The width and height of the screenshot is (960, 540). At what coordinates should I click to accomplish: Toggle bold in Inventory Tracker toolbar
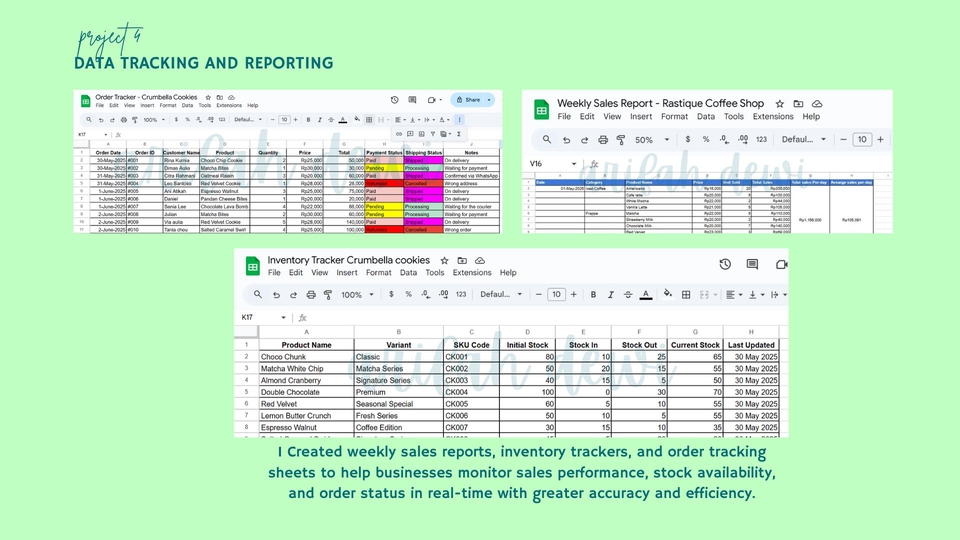point(593,294)
